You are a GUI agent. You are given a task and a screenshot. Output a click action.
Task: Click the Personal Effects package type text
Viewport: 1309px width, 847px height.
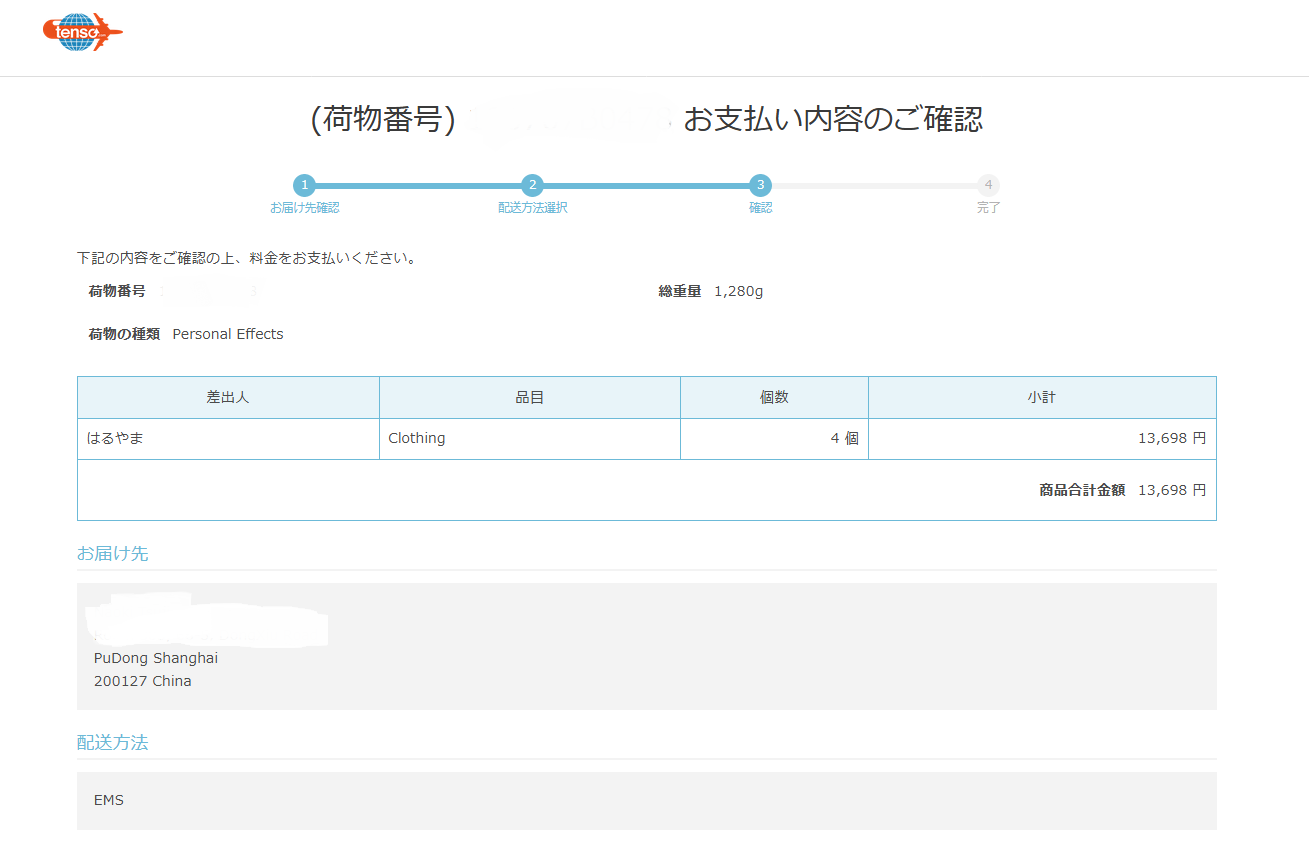pos(228,334)
